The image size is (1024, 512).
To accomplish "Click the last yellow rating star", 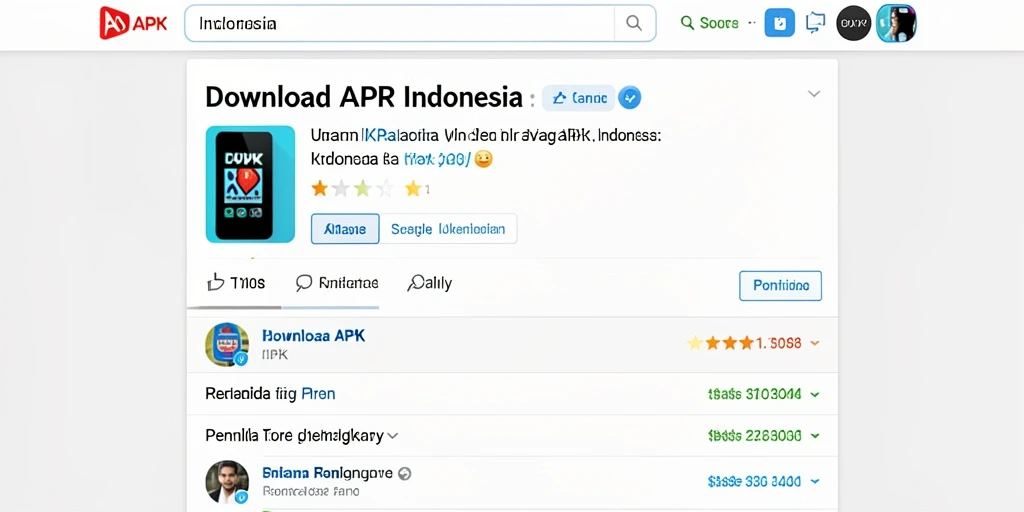I will [x=413, y=189].
